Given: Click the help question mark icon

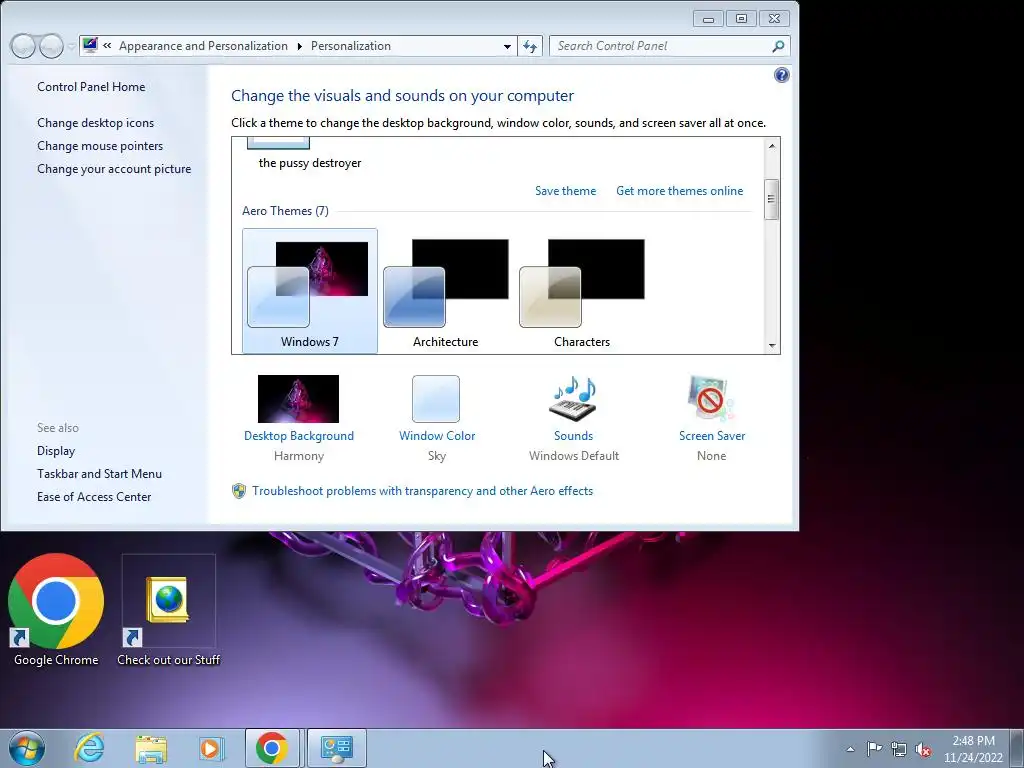Looking at the screenshot, I should click(x=781, y=75).
